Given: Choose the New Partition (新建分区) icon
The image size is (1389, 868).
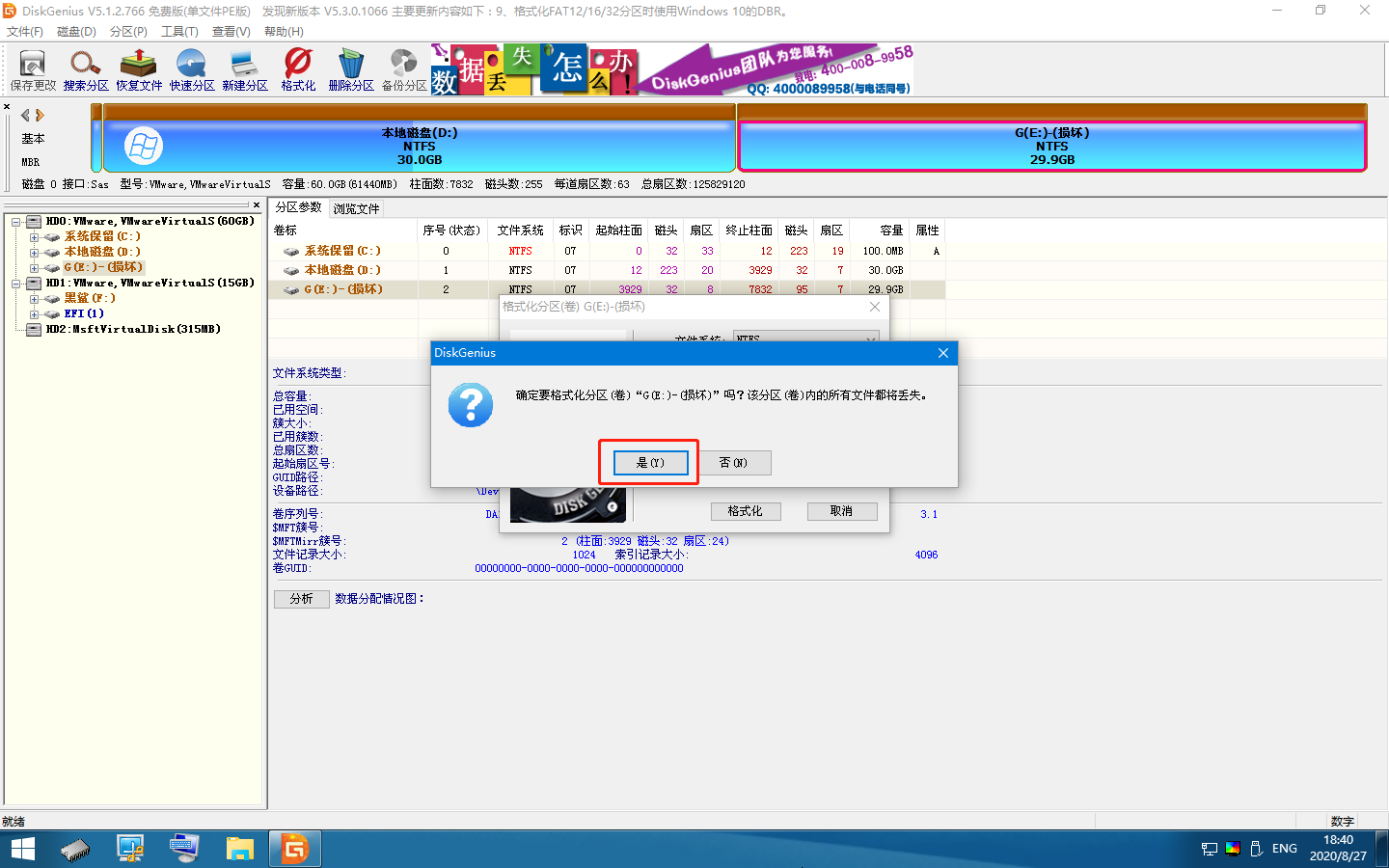Looking at the screenshot, I should (245, 70).
